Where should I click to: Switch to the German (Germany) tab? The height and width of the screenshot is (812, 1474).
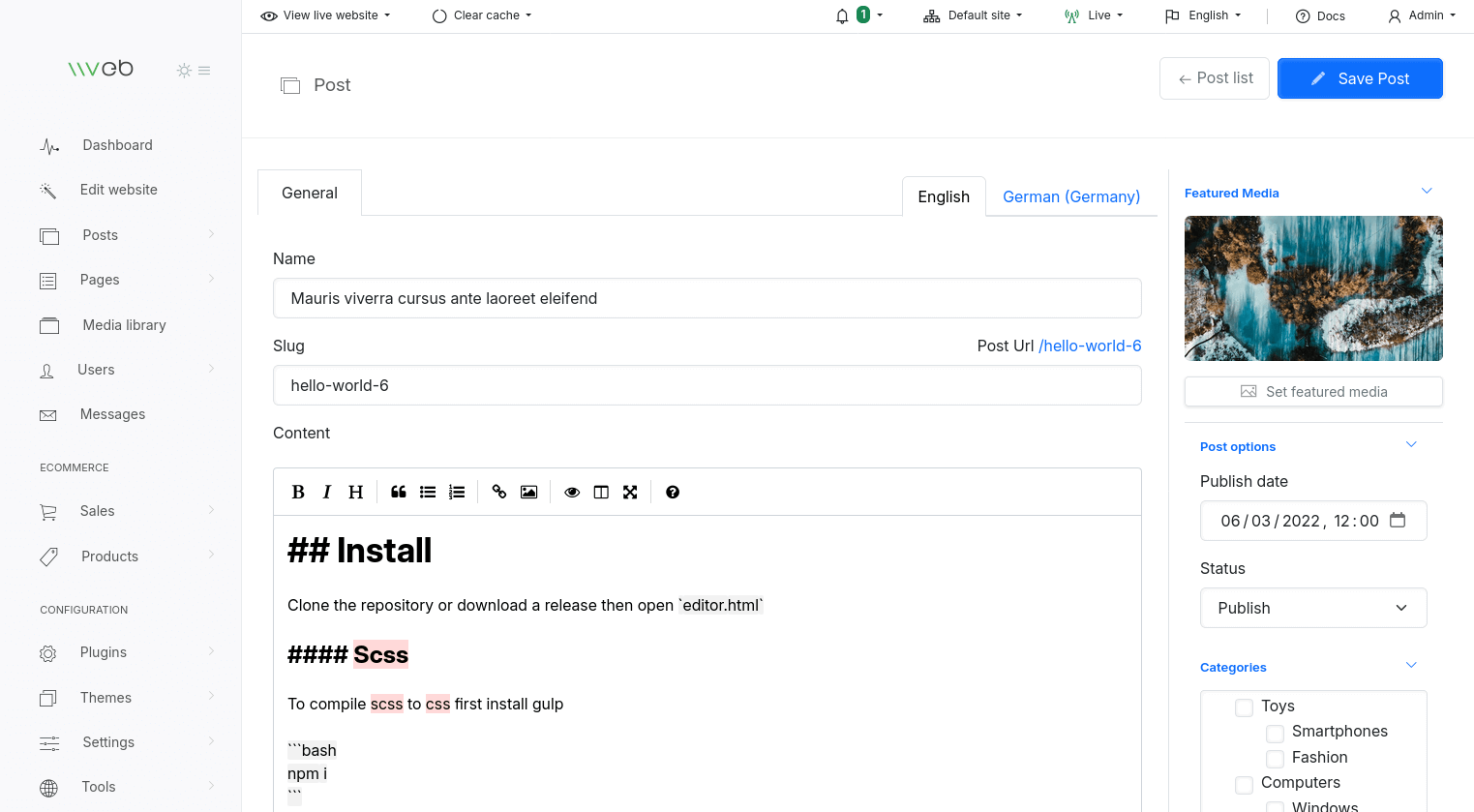click(1071, 196)
